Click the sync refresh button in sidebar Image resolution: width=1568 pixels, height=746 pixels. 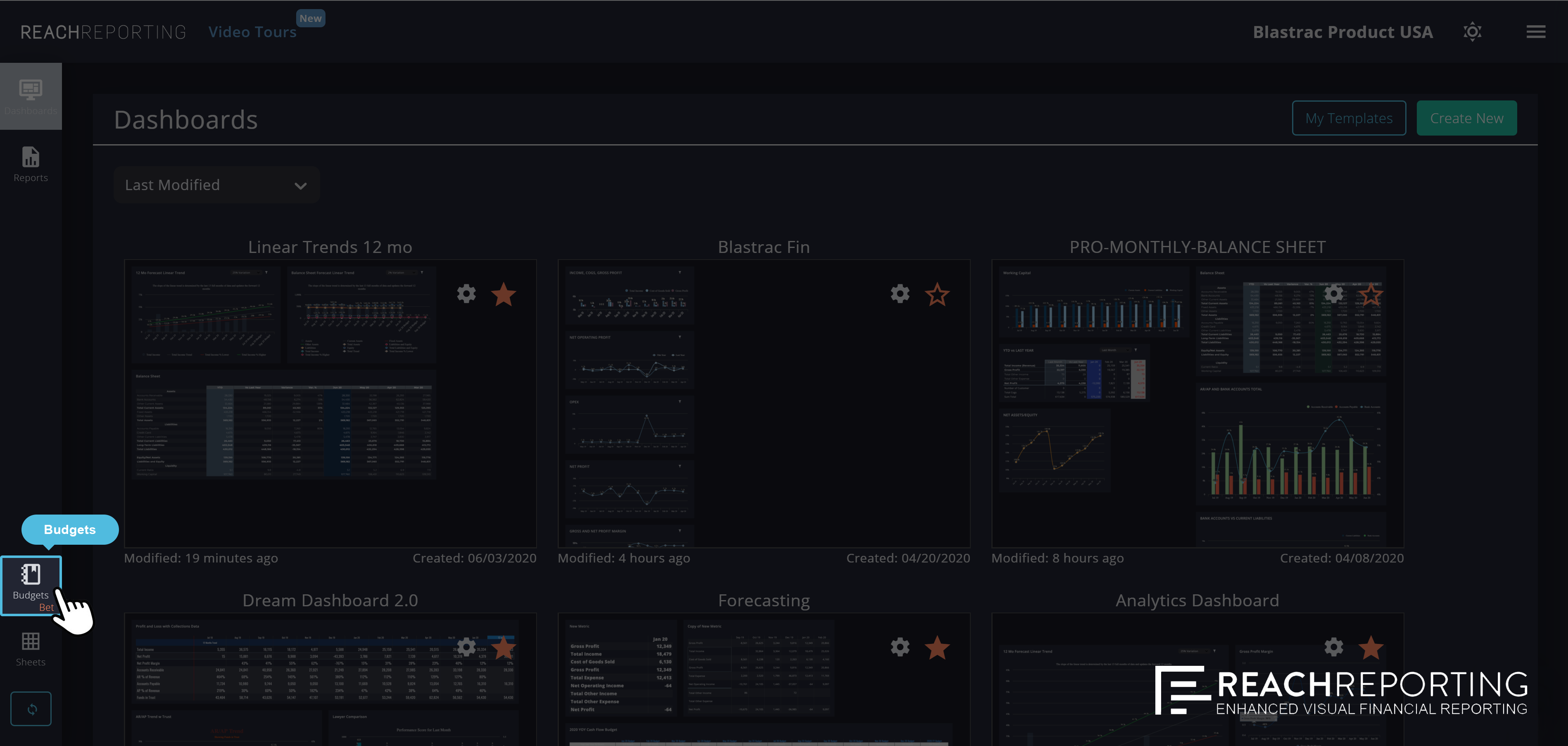point(31,709)
